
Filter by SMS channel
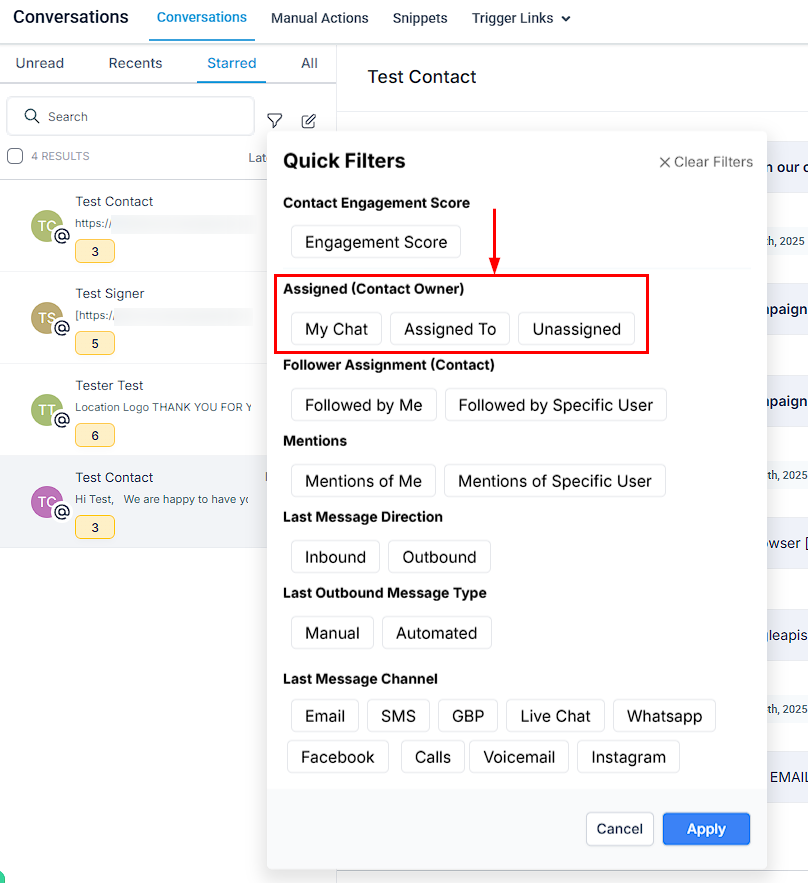click(398, 716)
